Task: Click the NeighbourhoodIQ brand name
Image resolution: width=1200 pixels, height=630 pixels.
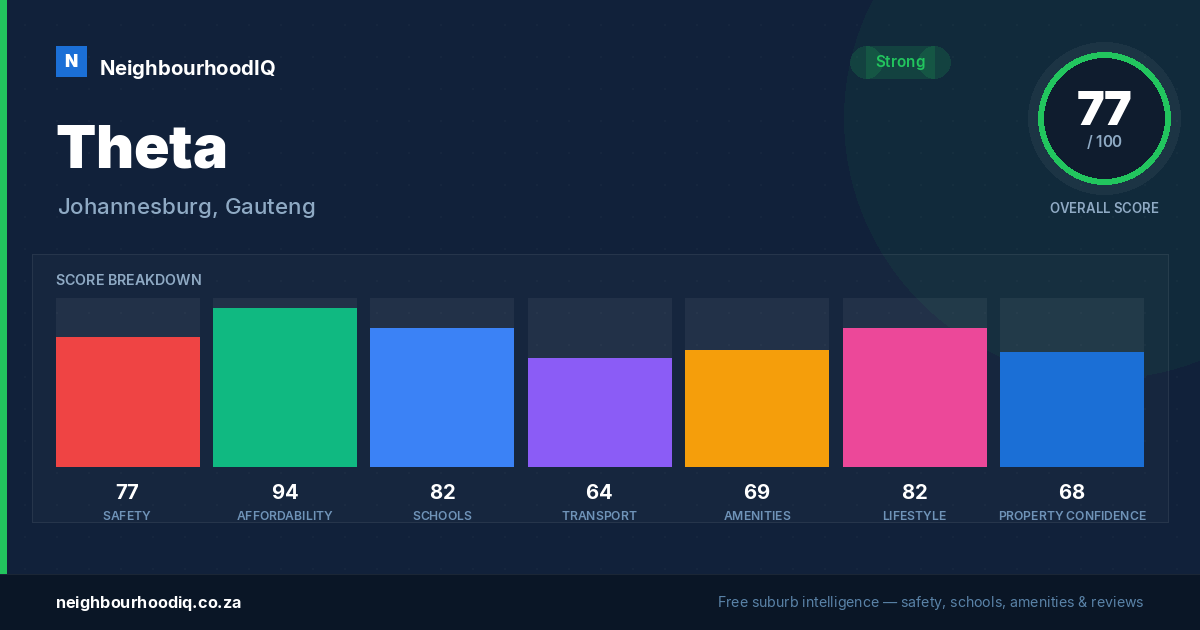Action: point(187,68)
